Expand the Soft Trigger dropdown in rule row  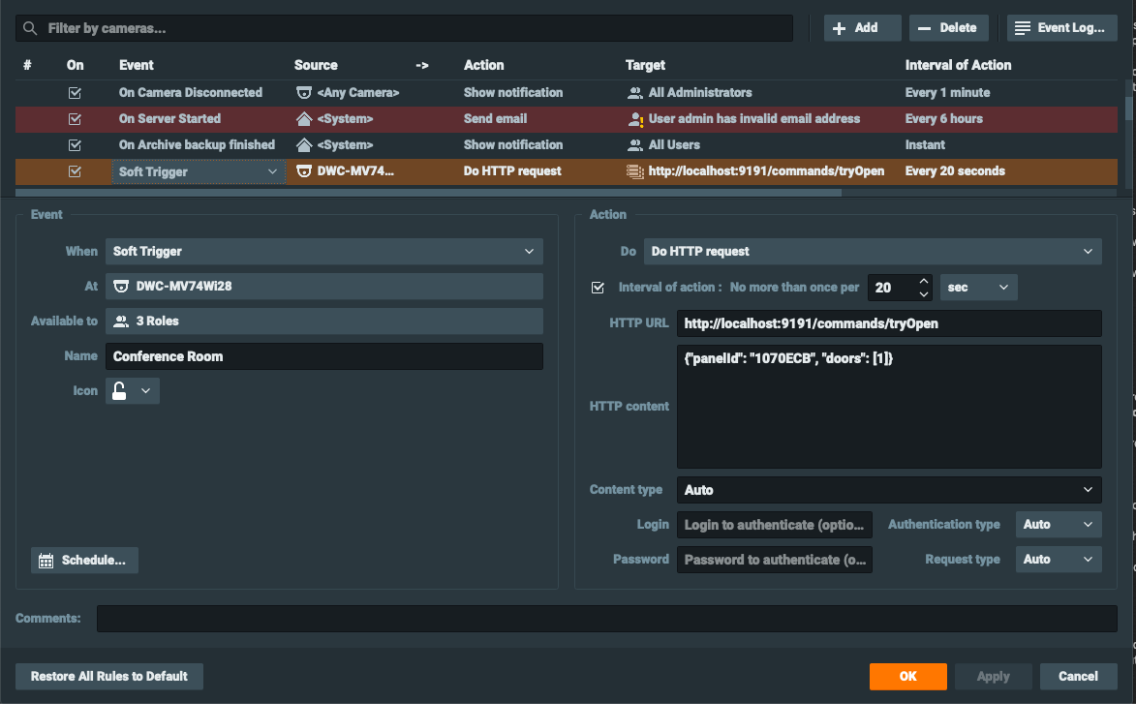[272, 172]
